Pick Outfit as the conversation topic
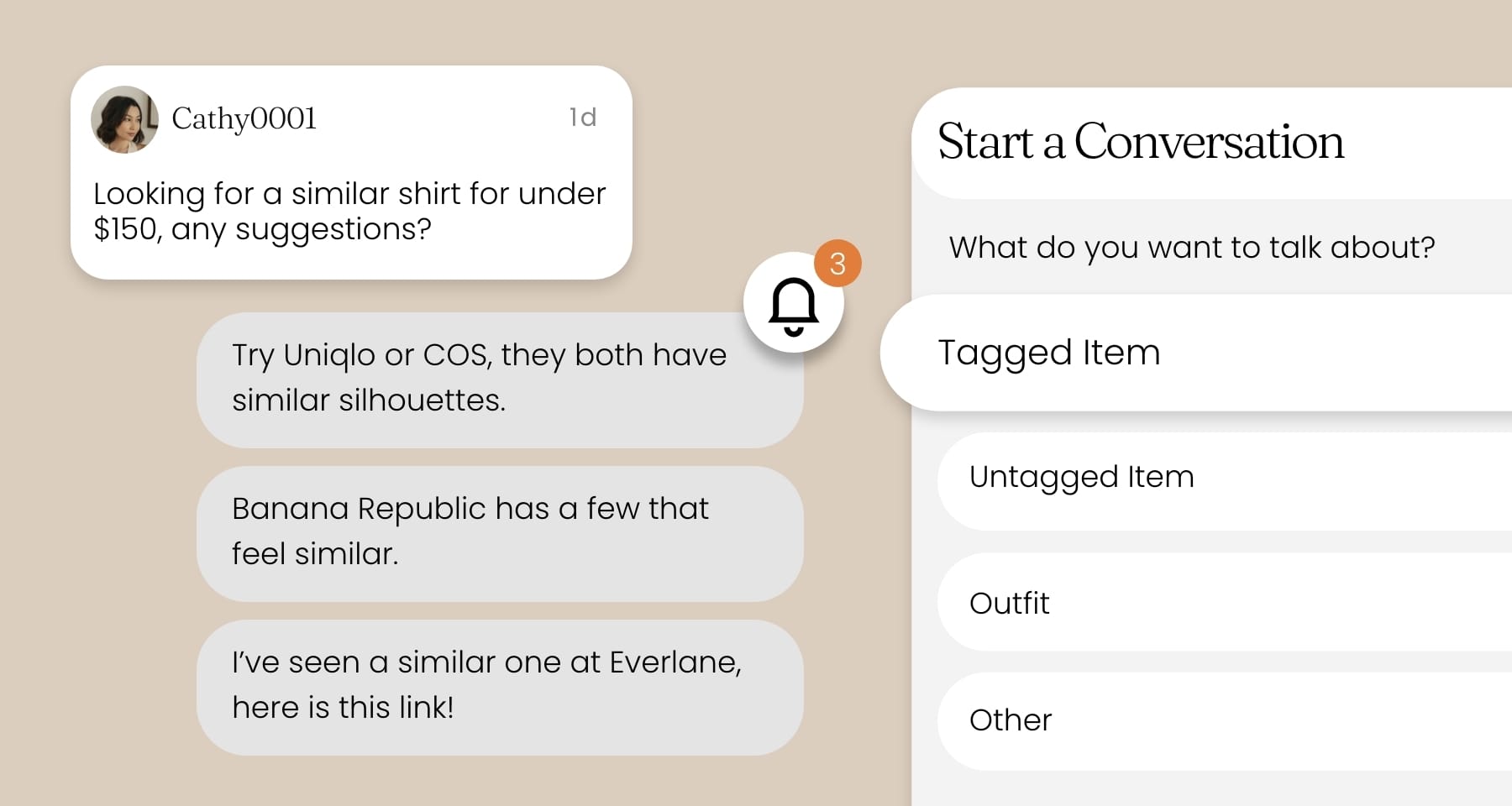 (1009, 603)
